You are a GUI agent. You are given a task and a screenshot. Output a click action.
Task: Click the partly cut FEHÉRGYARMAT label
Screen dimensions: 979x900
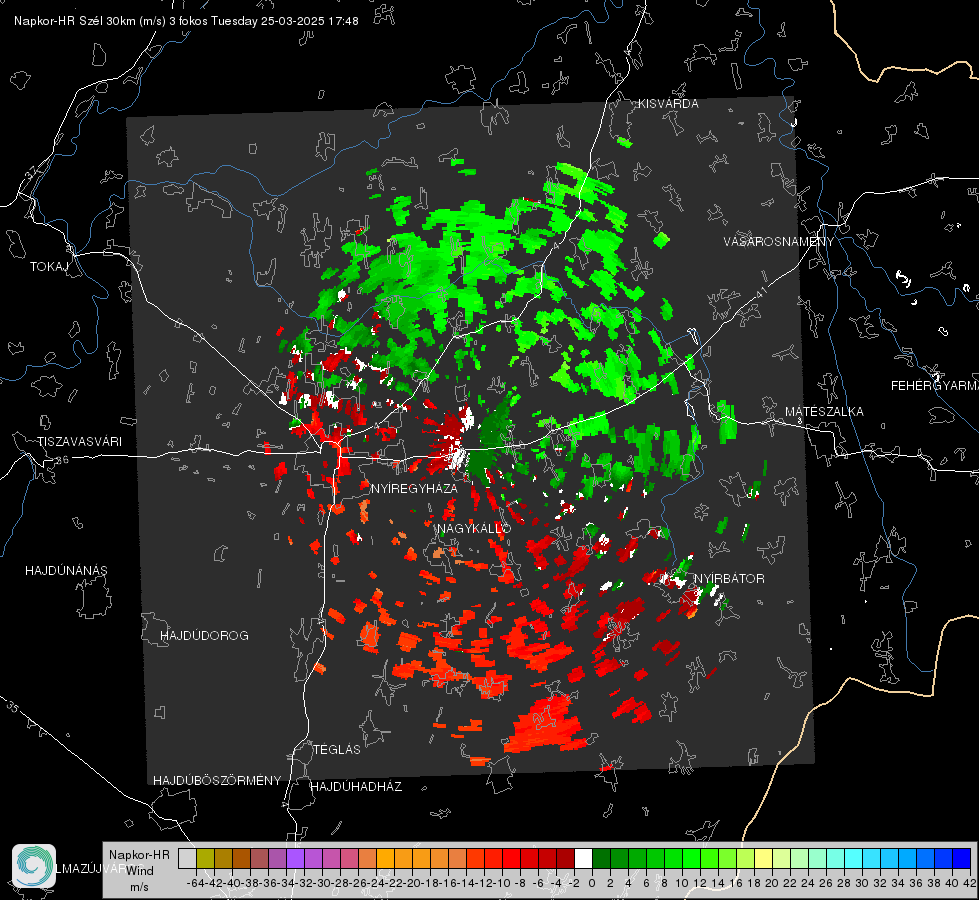pyautogui.click(x=934, y=386)
